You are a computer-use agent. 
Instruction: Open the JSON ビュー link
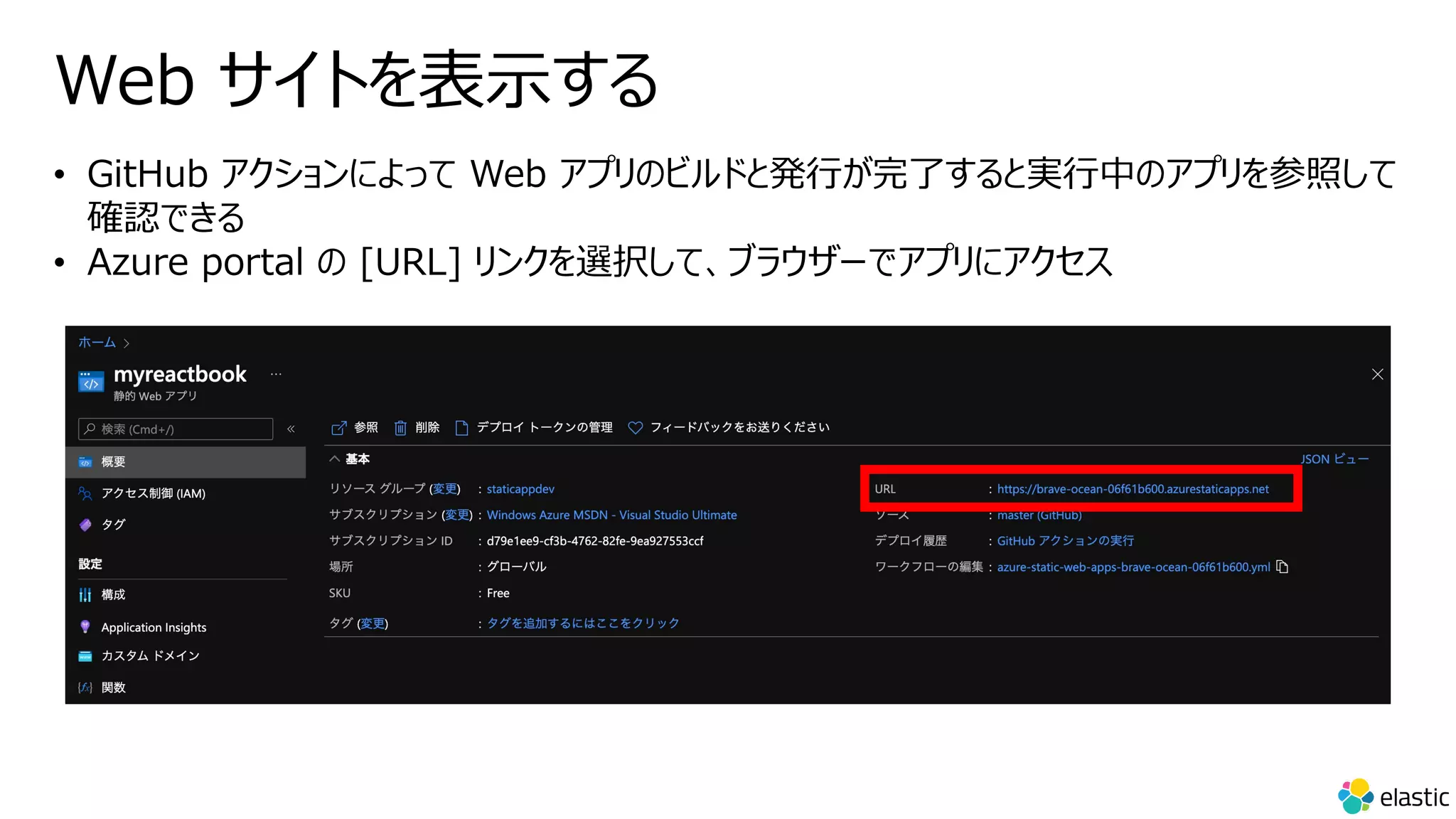click(1334, 459)
